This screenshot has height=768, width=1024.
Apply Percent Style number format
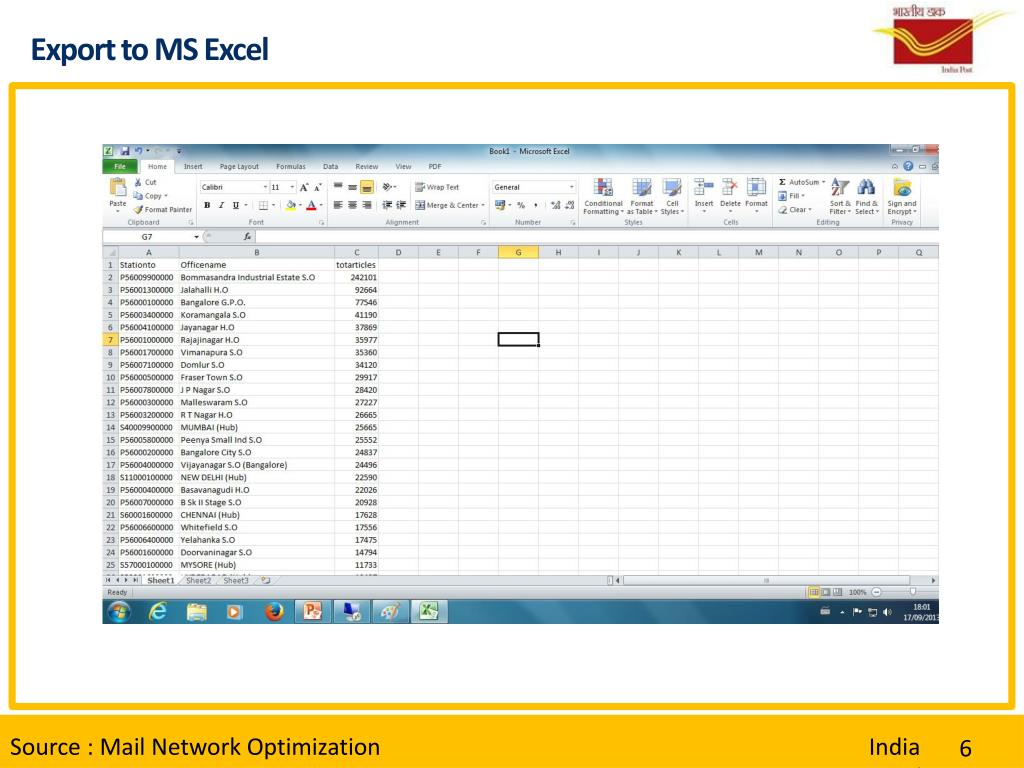(x=521, y=205)
